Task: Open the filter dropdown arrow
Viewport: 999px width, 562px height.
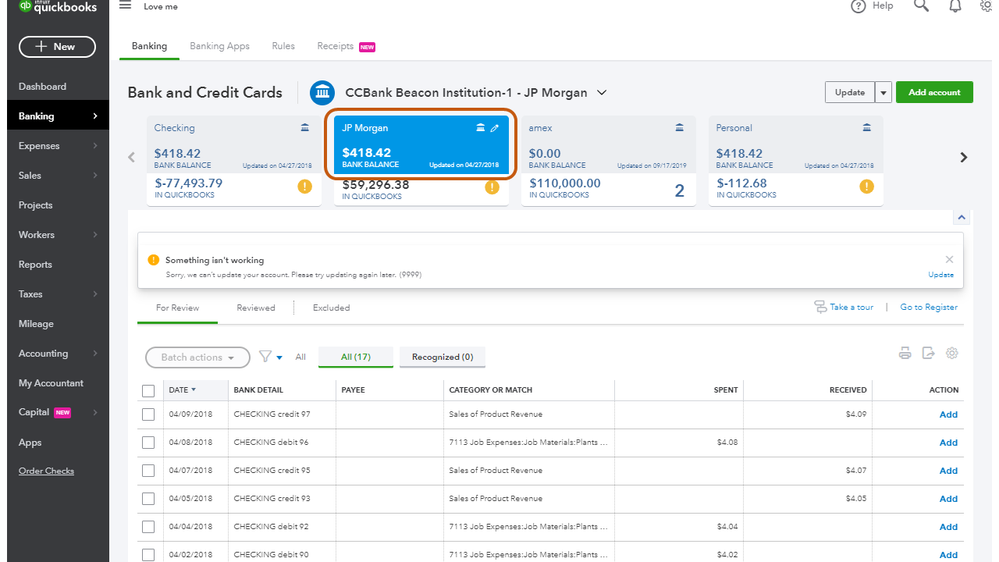Action: (x=279, y=358)
